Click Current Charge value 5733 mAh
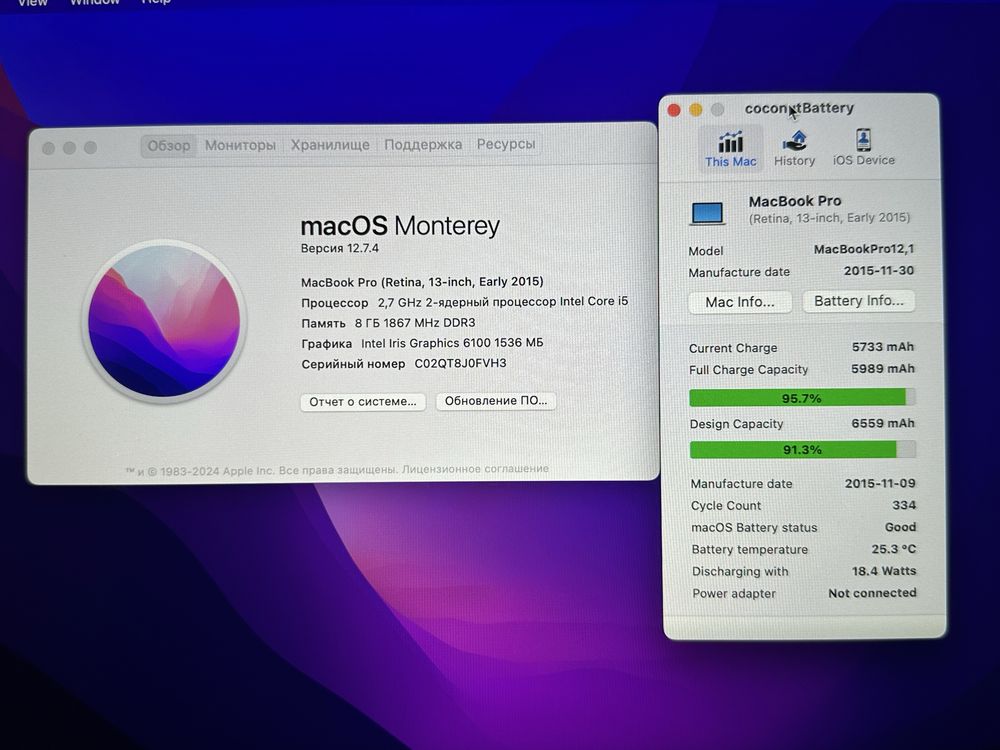This screenshot has height=750, width=1000. (883, 347)
